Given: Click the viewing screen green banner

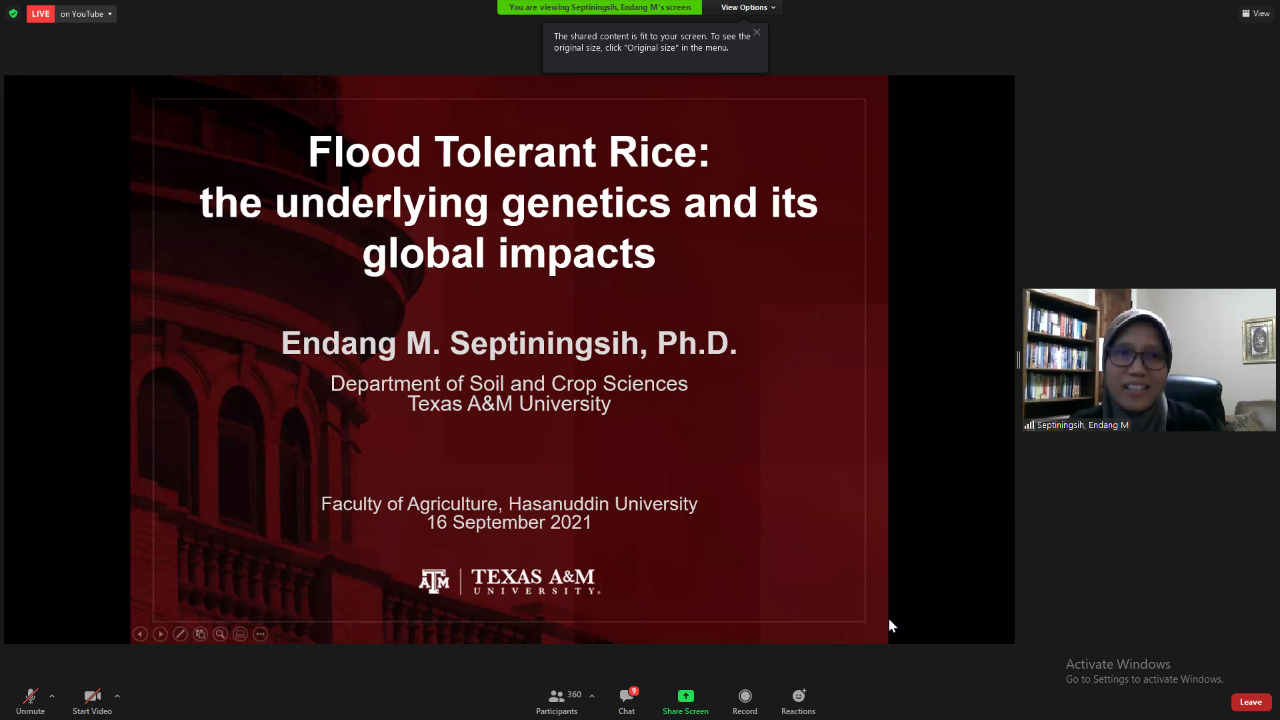Looking at the screenshot, I should (600, 7).
